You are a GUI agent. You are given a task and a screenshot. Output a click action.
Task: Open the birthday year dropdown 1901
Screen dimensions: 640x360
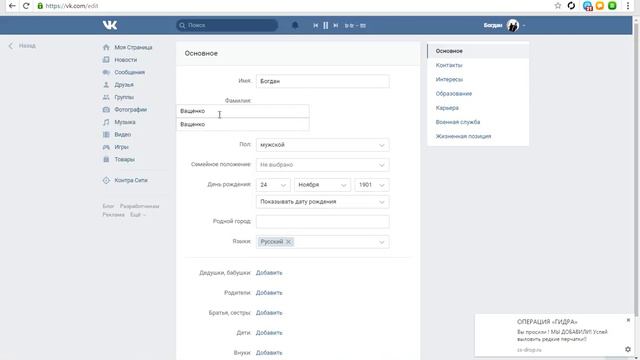(x=371, y=185)
